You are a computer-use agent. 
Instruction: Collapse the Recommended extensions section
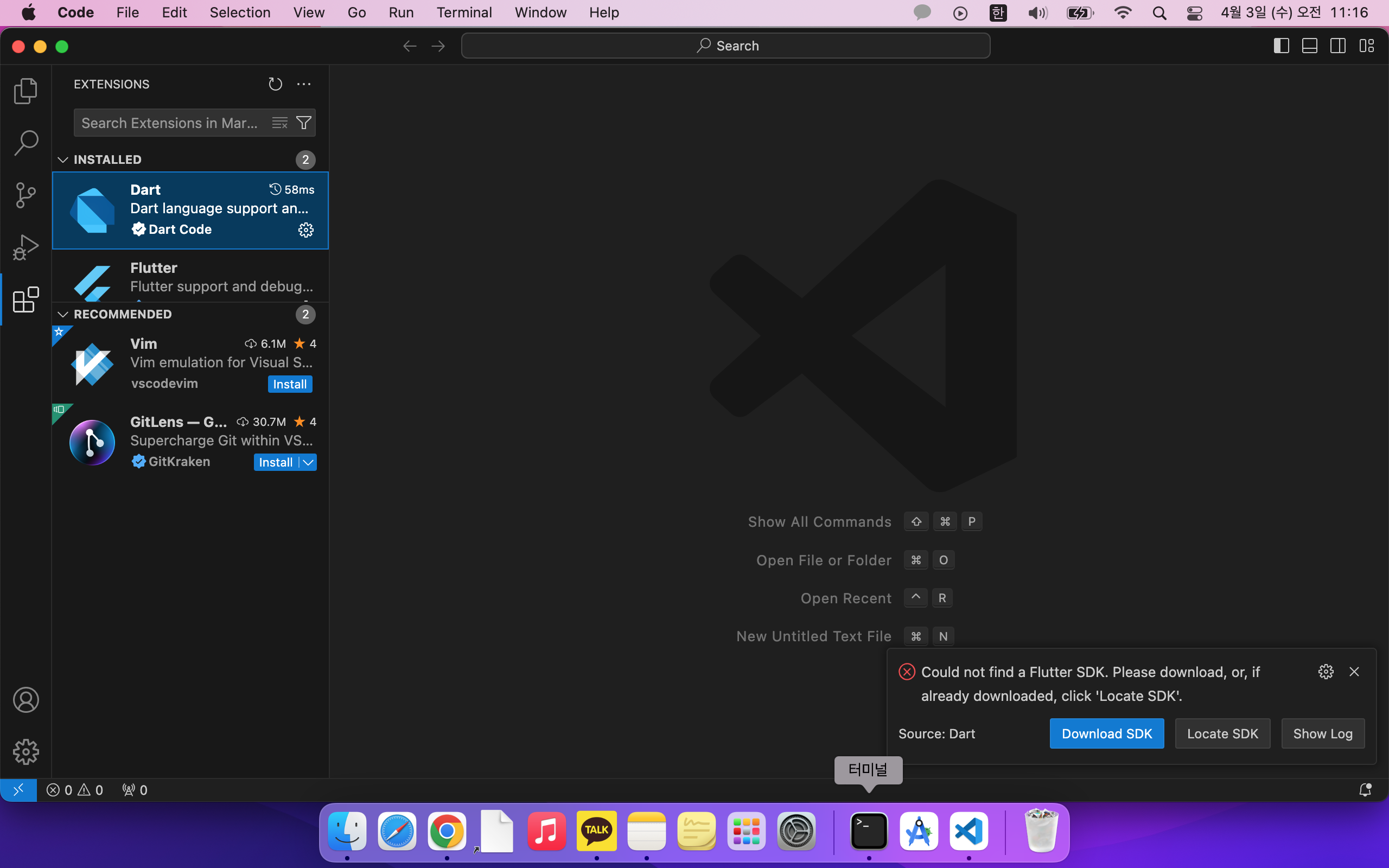coord(63,314)
